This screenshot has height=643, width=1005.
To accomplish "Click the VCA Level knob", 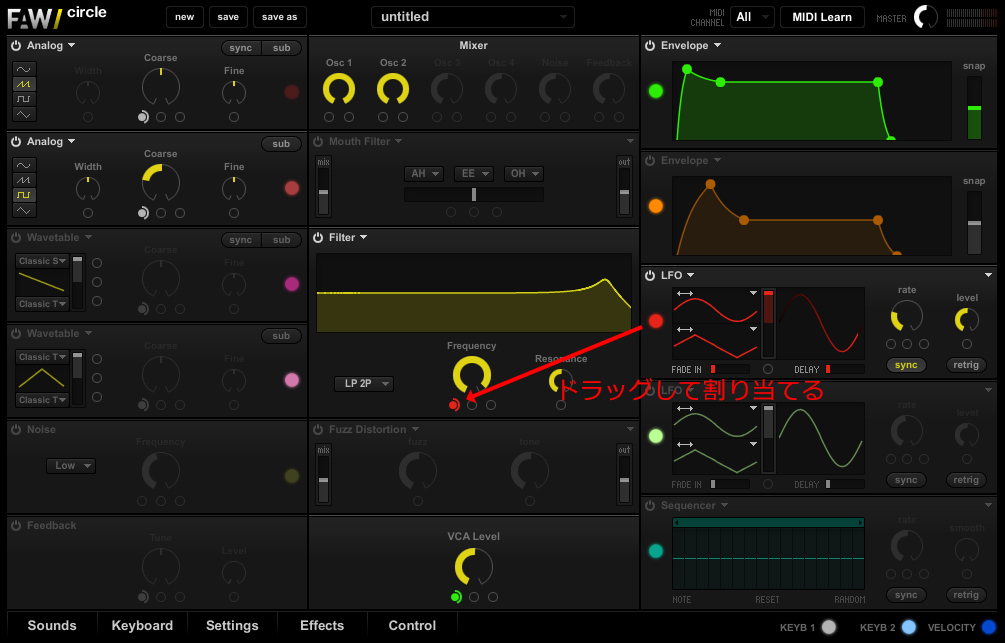I will (474, 567).
